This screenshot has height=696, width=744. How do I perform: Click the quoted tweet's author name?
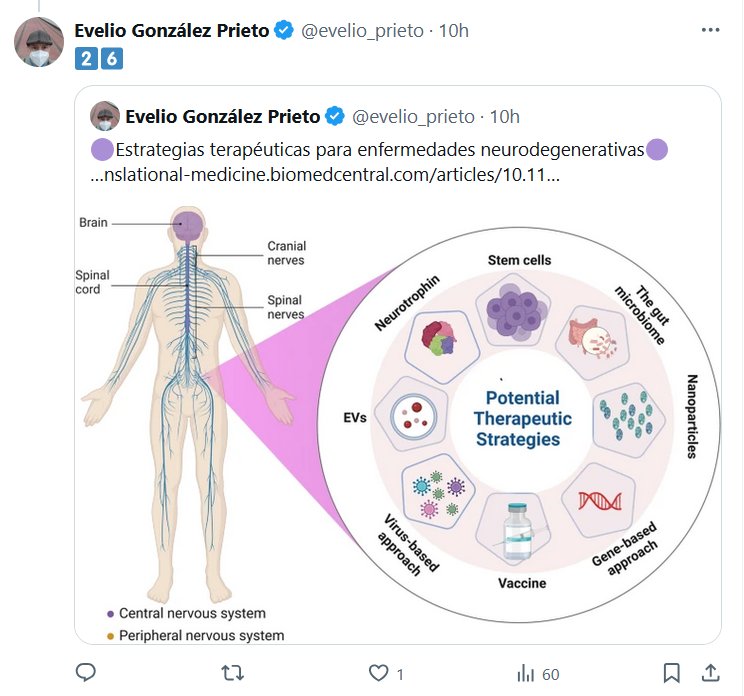click(x=223, y=117)
